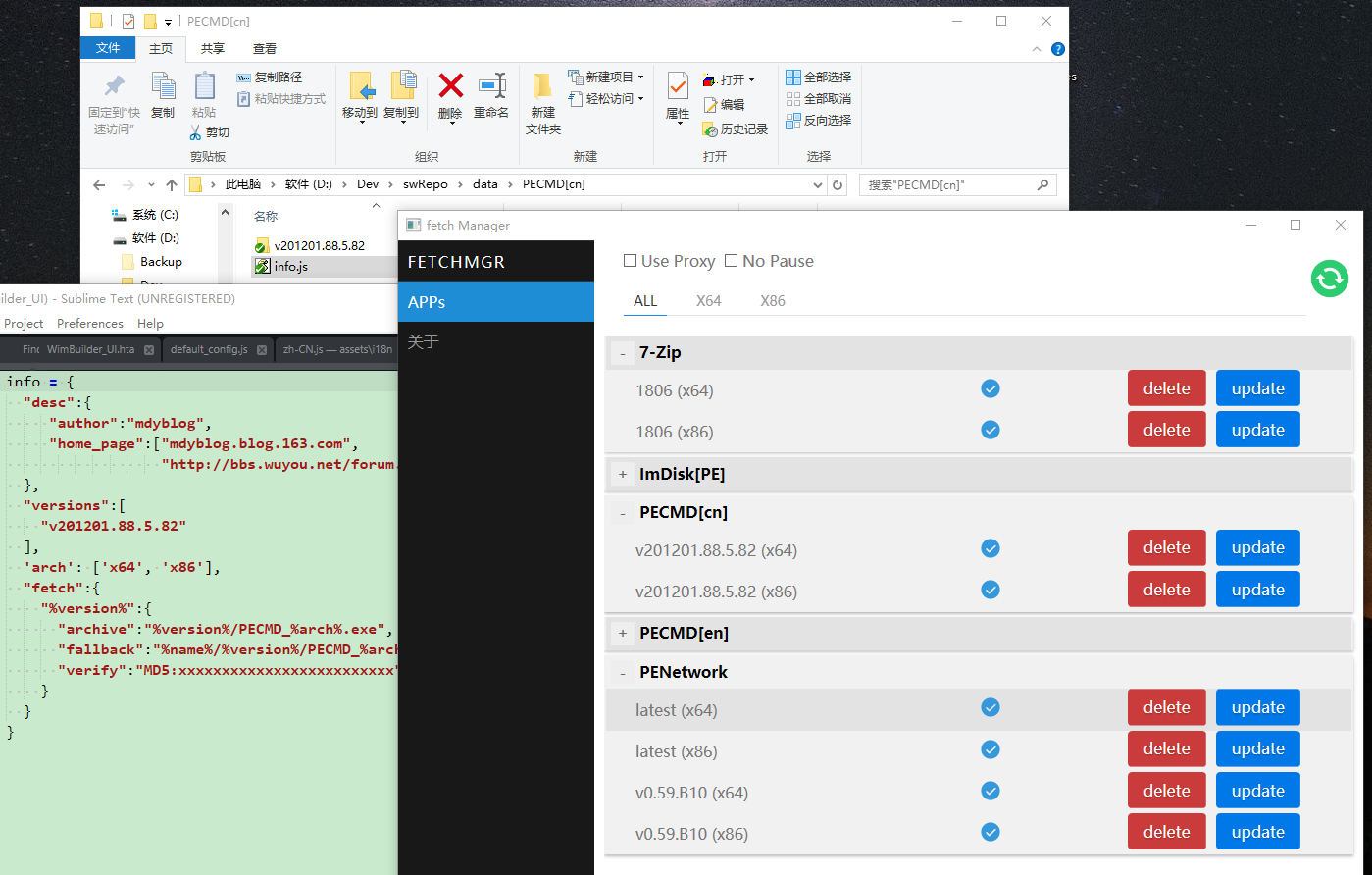1372x875 pixels.
Task: Click the Copy path icon
Action: (244, 77)
